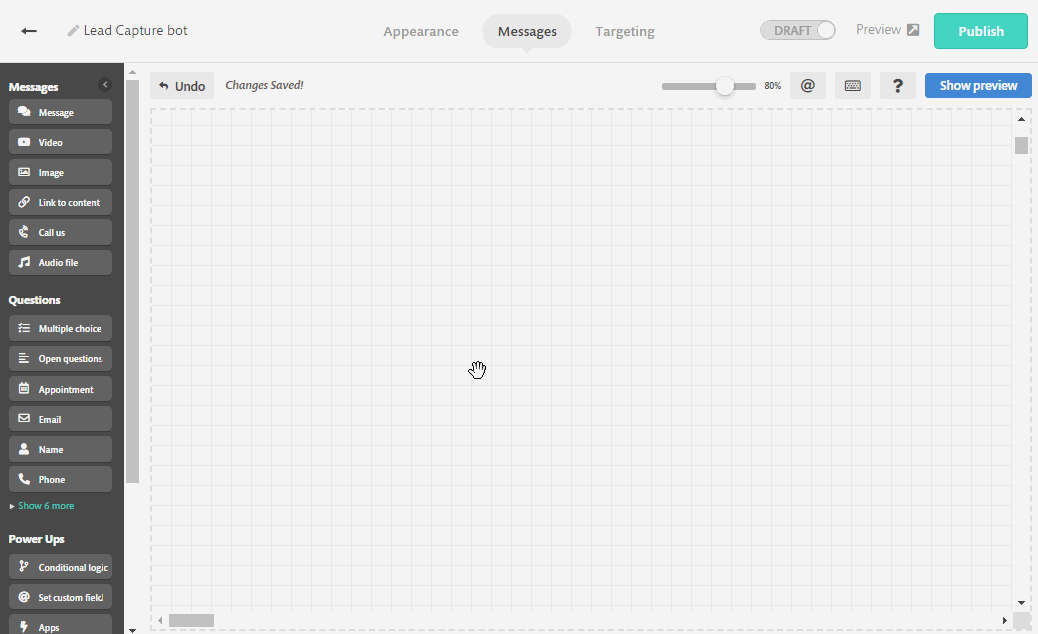Click the 80% zoom value

click(x=773, y=86)
